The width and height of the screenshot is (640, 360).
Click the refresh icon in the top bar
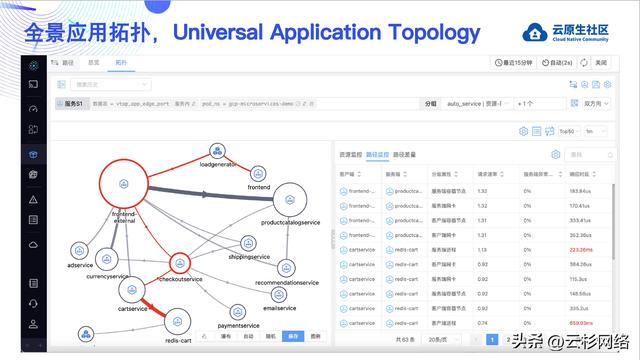(x=584, y=63)
